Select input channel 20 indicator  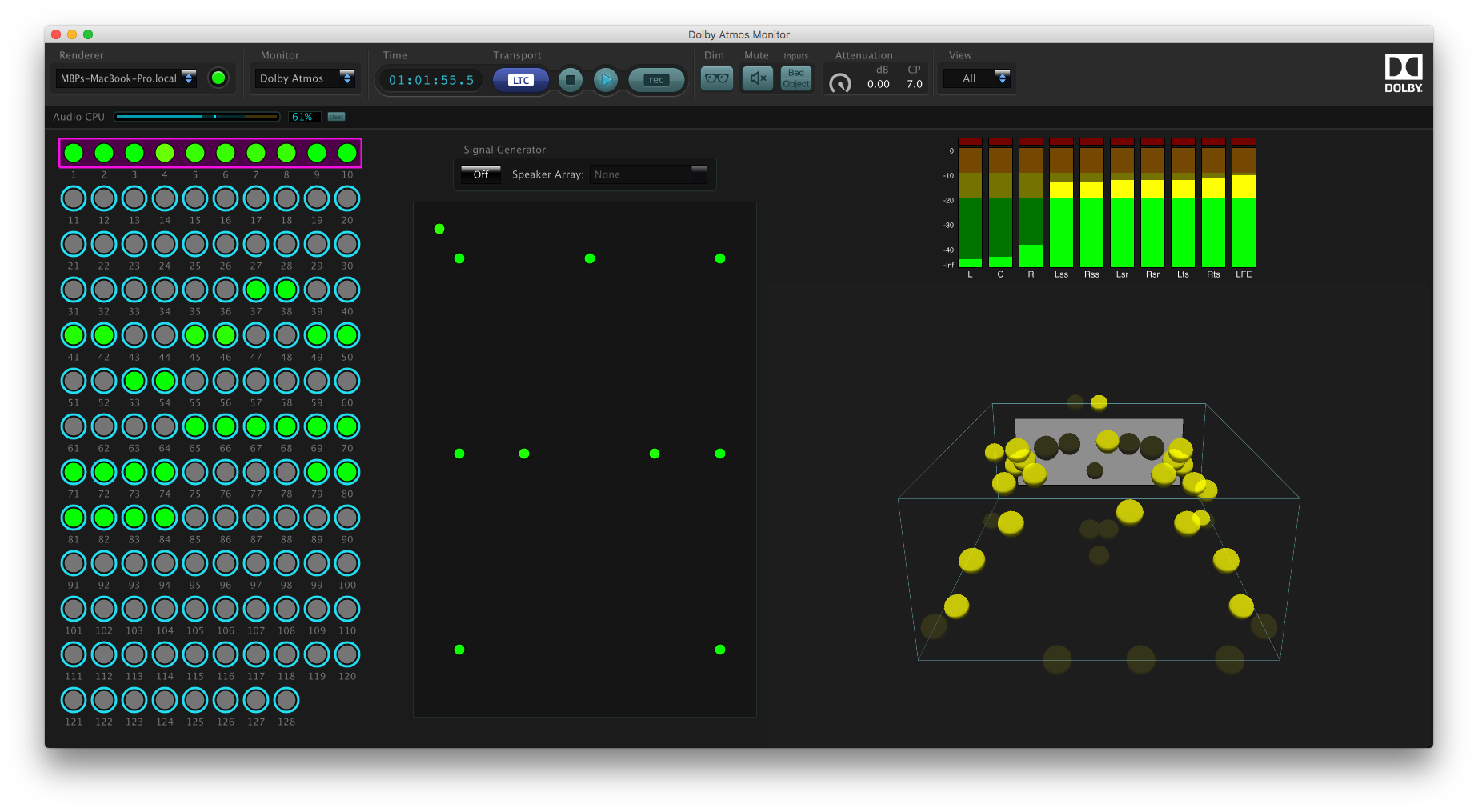click(347, 198)
